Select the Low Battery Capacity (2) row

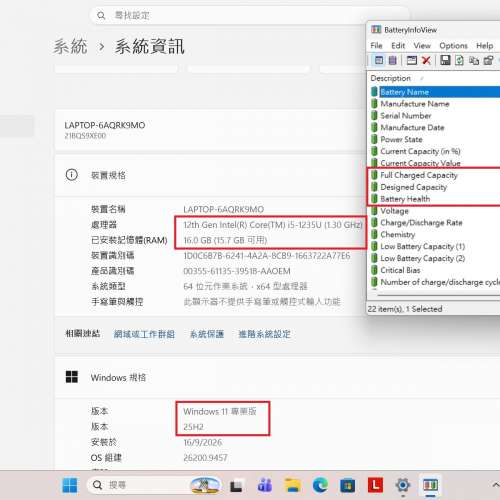[435, 258]
